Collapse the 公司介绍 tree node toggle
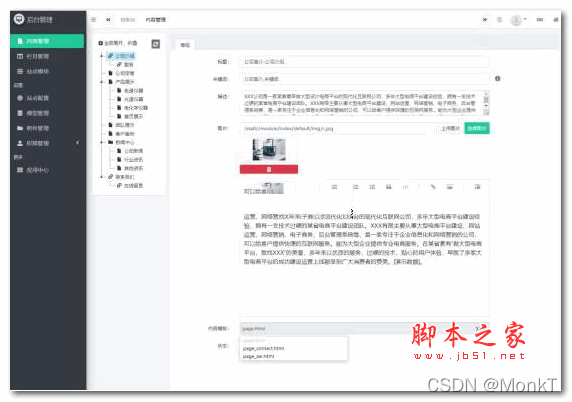 pyautogui.click(x=102, y=56)
